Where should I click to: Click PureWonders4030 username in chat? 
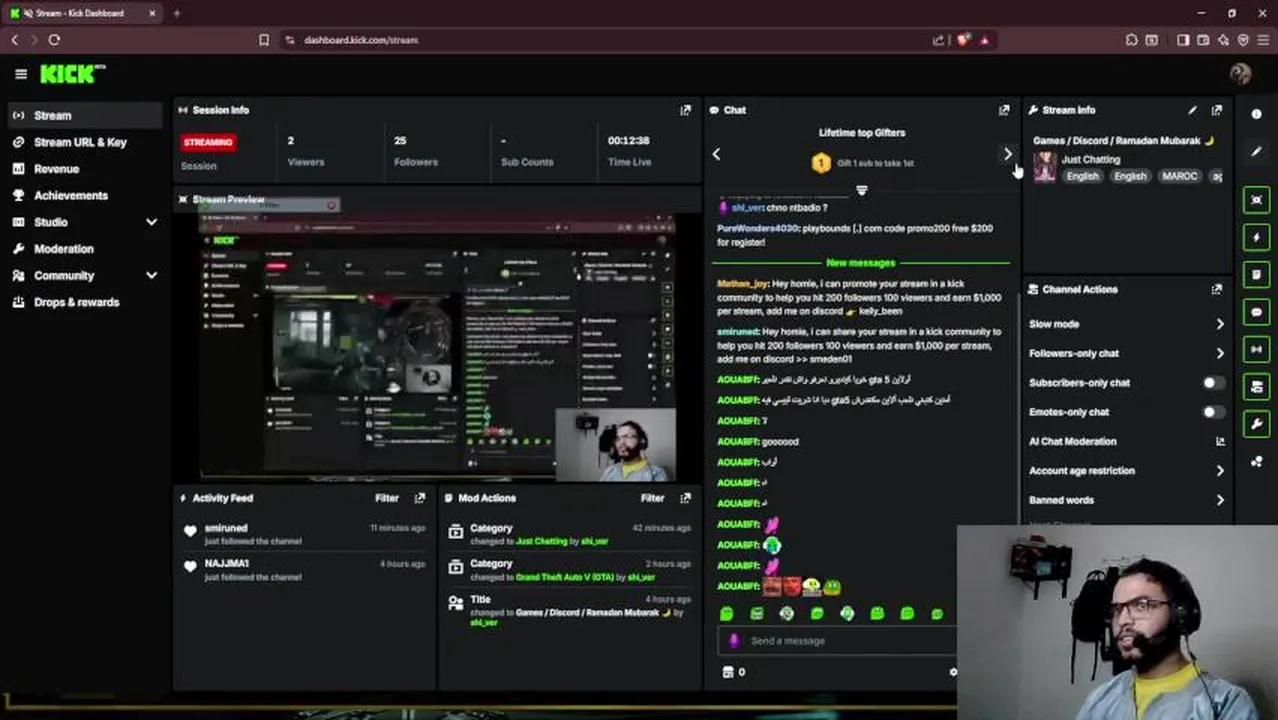tap(757, 228)
